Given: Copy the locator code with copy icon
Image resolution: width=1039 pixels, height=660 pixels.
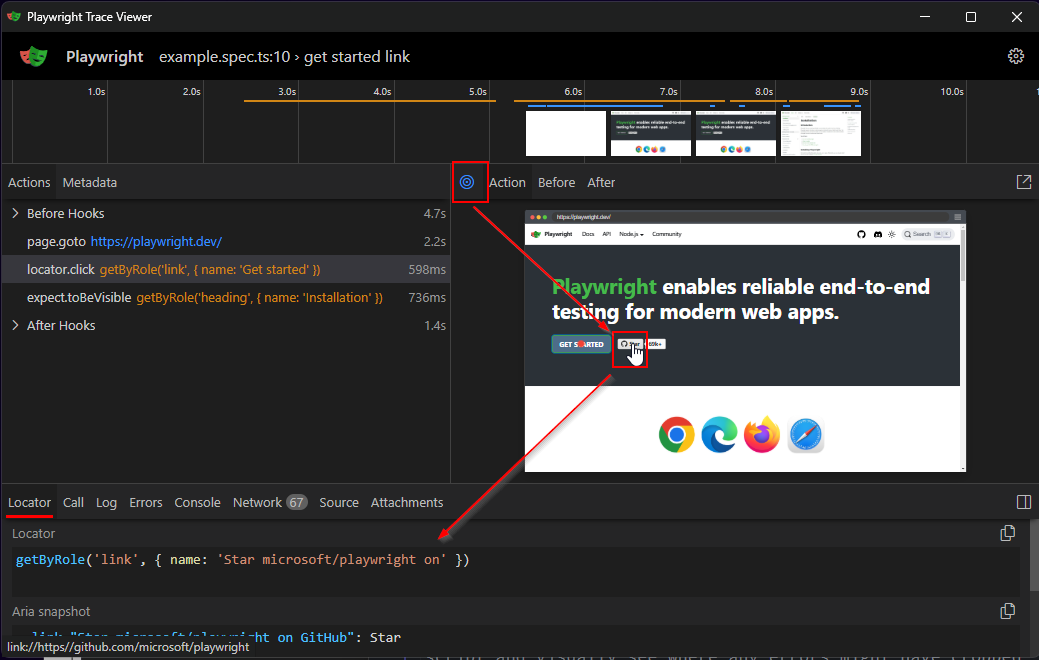Looking at the screenshot, I should (x=1008, y=533).
